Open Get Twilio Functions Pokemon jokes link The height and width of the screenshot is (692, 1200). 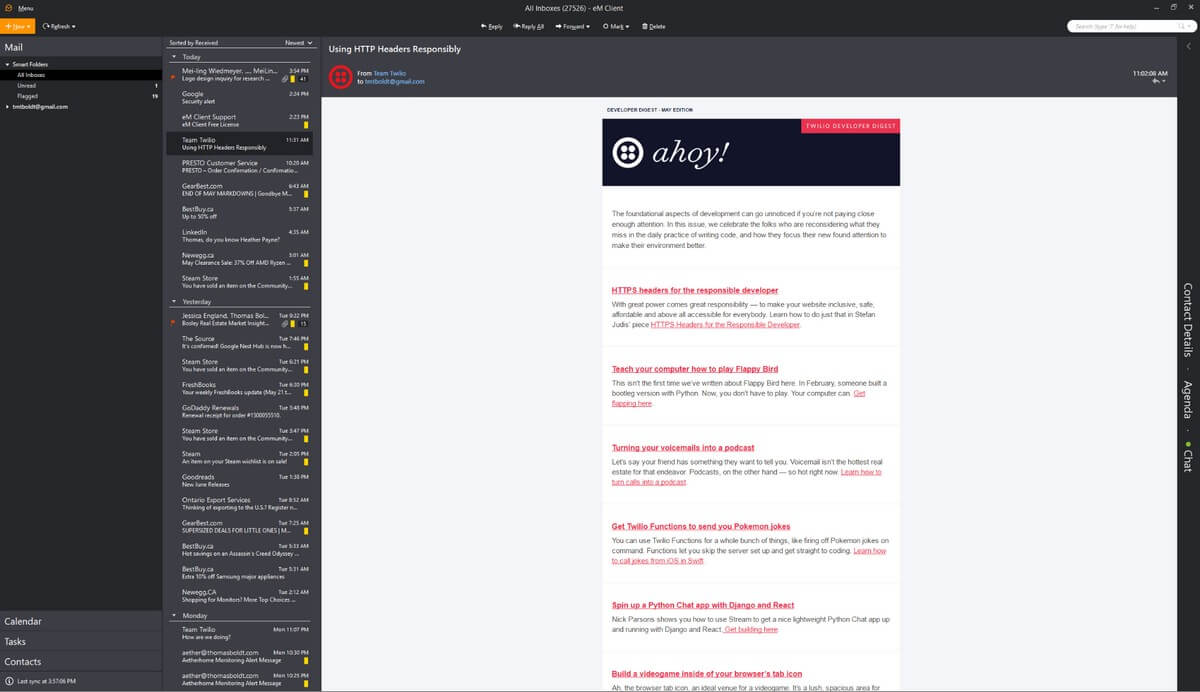click(701, 526)
